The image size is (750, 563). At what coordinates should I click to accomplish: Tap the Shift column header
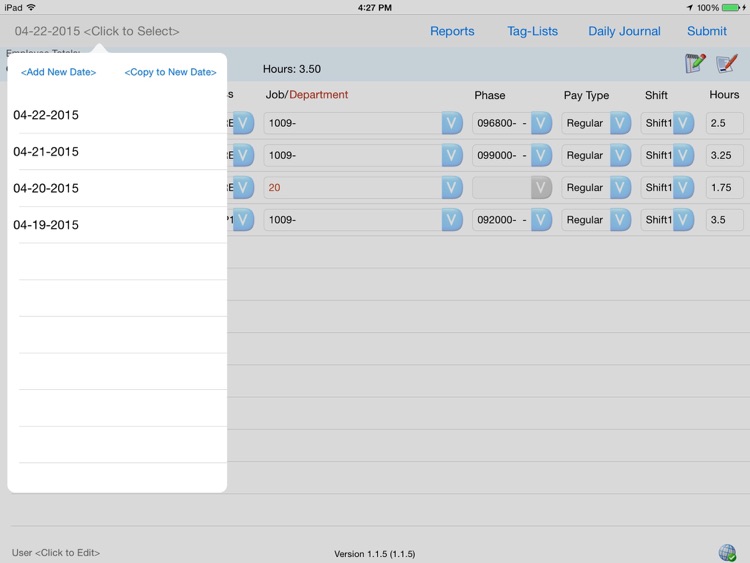pyautogui.click(x=656, y=95)
